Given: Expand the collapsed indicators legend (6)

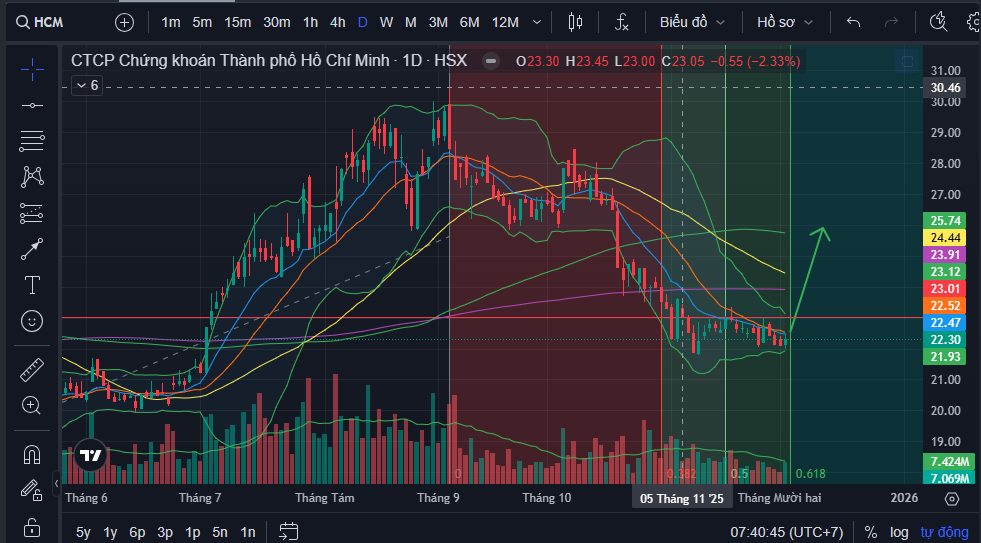Looking at the screenshot, I should (x=87, y=85).
